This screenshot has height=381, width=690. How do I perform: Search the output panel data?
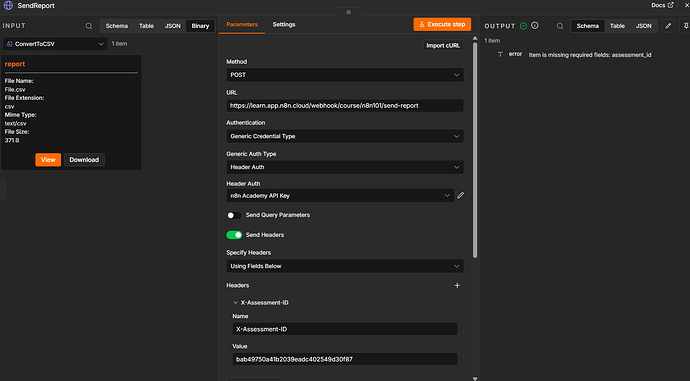click(x=560, y=26)
